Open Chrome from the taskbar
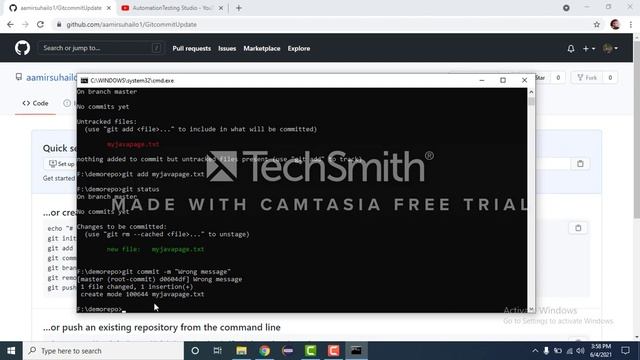Viewport: 640px width, 360px height. [264, 351]
